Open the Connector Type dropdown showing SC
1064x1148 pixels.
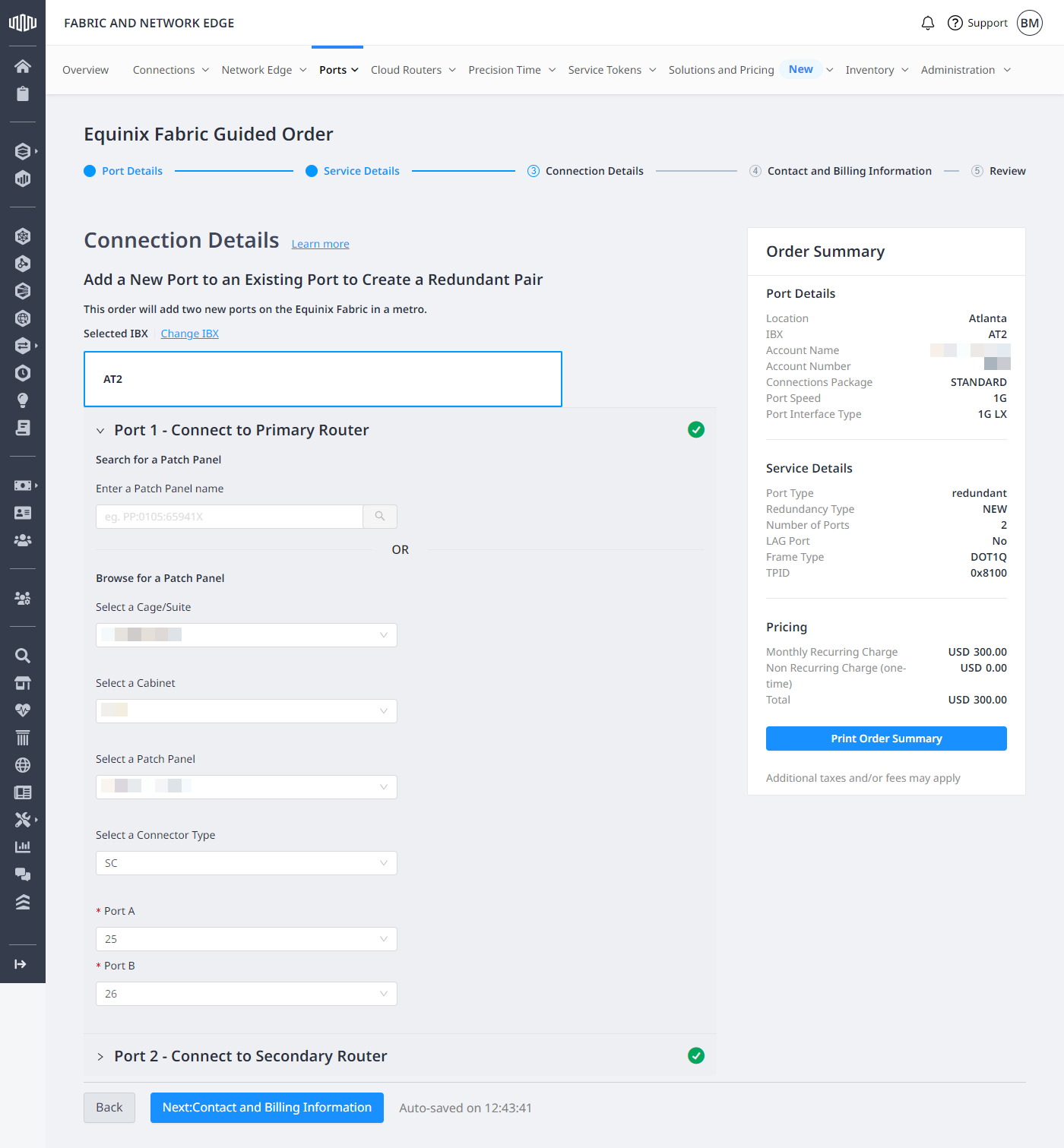tap(246, 863)
